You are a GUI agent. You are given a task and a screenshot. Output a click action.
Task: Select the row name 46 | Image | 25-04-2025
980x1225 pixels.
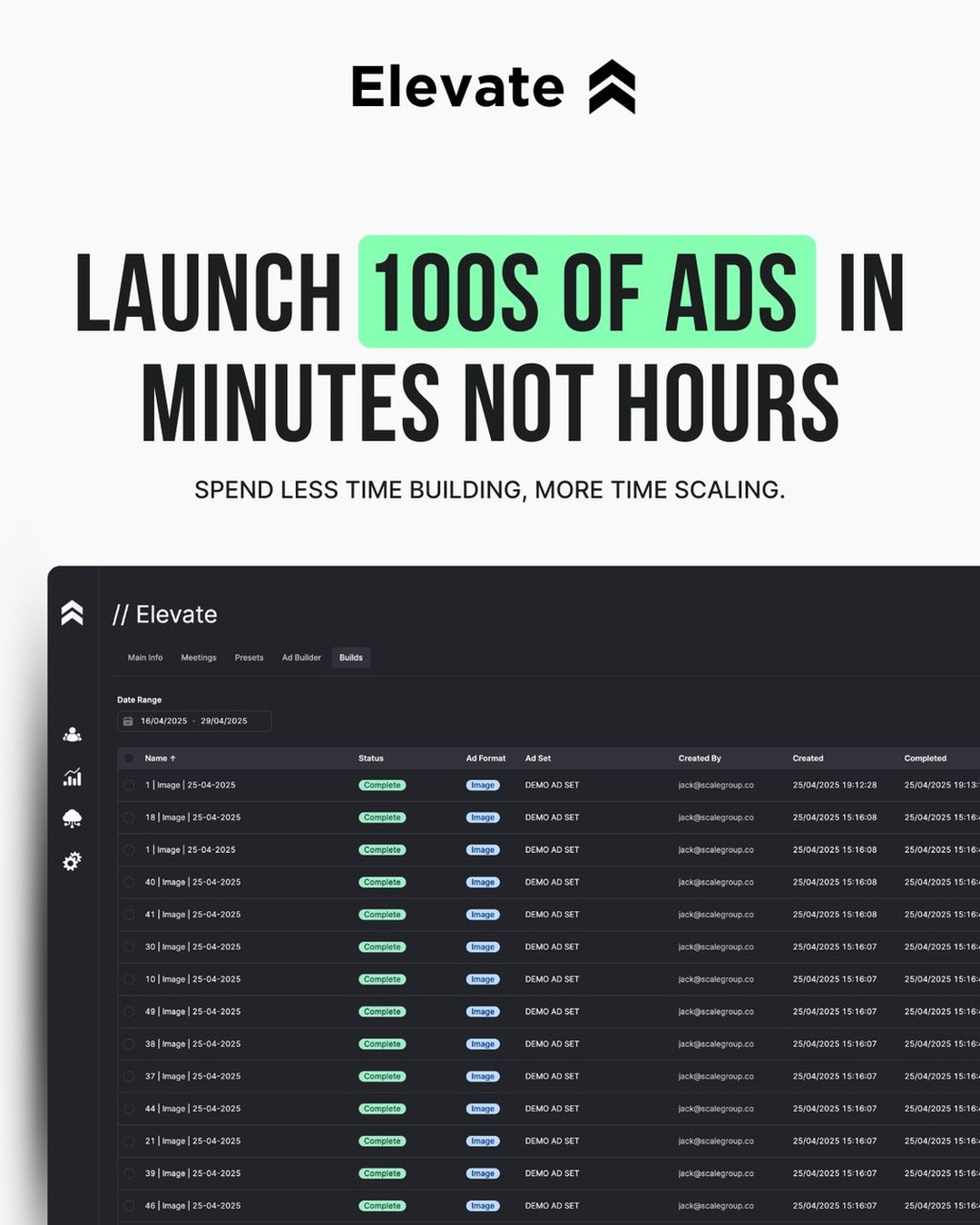[x=192, y=1206]
